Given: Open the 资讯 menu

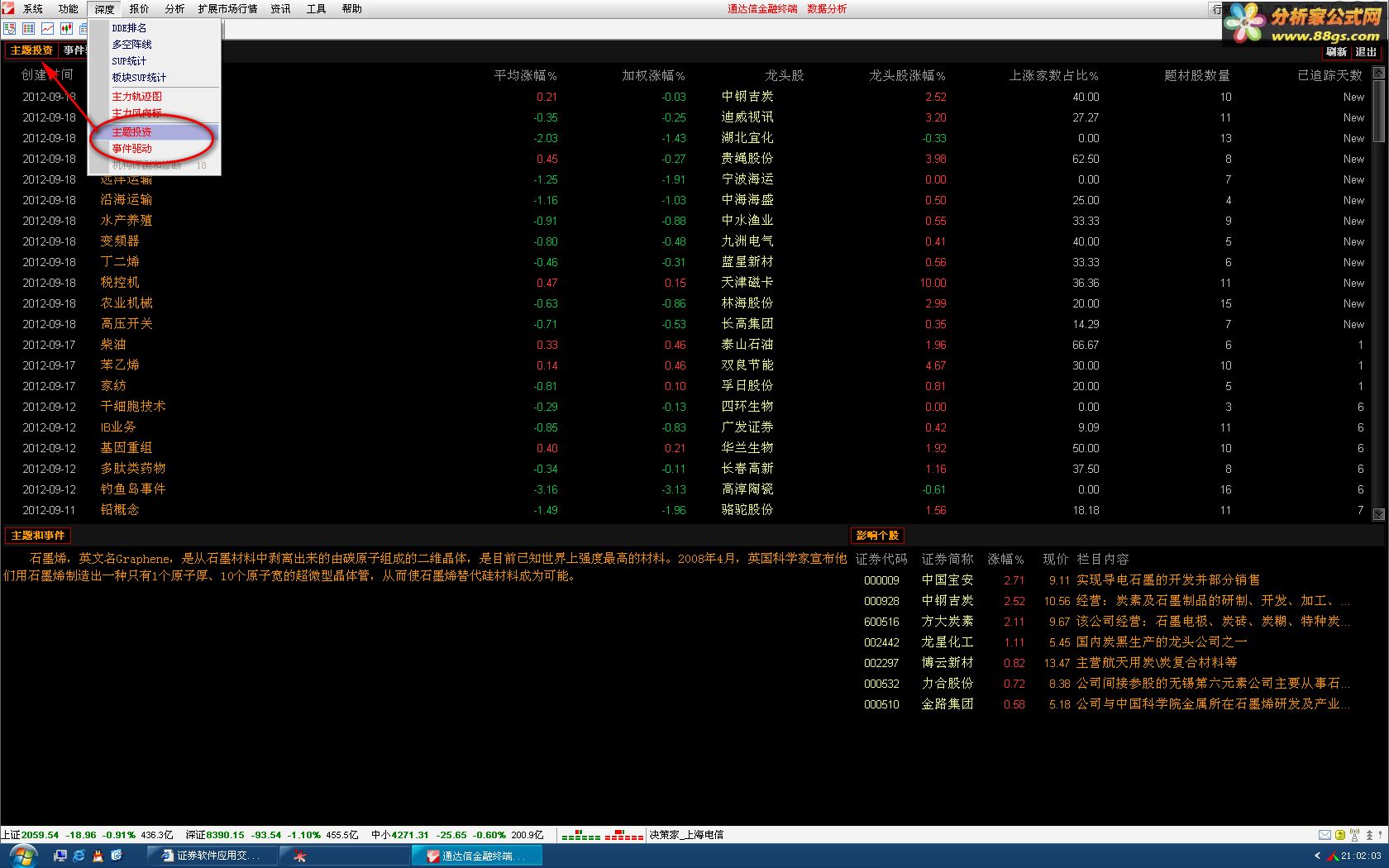Looking at the screenshot, I should point(280,9).
